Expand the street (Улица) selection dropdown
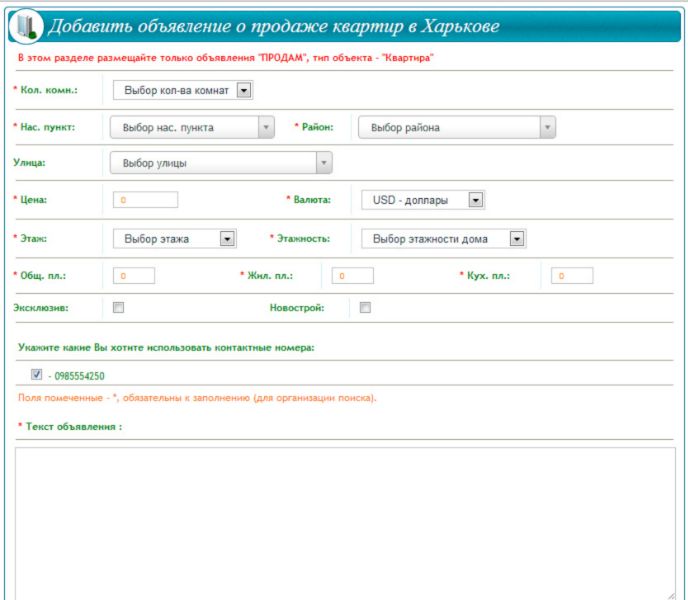 [x=220, y=163]
